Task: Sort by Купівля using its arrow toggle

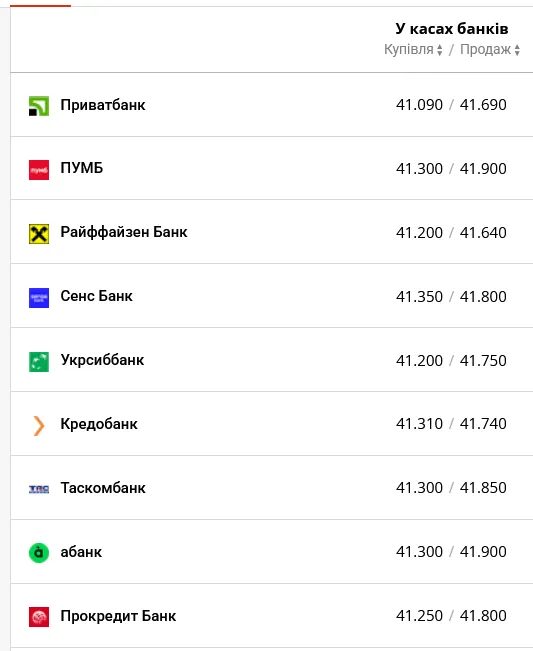Action: [x=440, y=50]
